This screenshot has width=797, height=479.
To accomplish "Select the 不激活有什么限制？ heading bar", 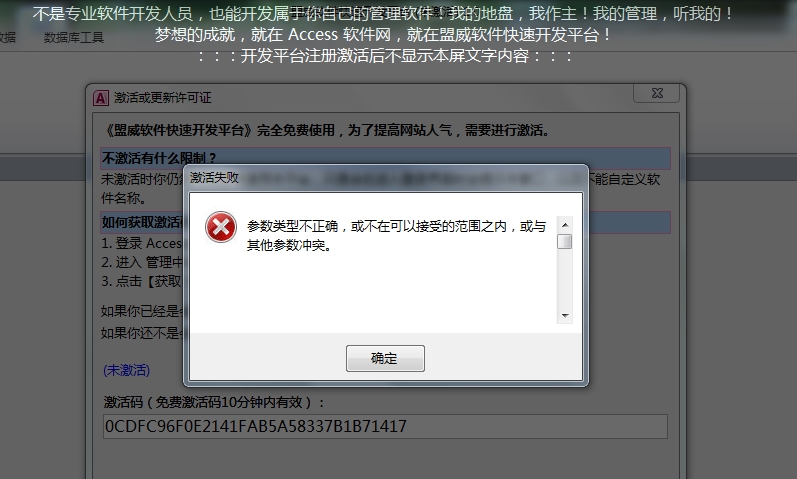I will pos(385,158).
